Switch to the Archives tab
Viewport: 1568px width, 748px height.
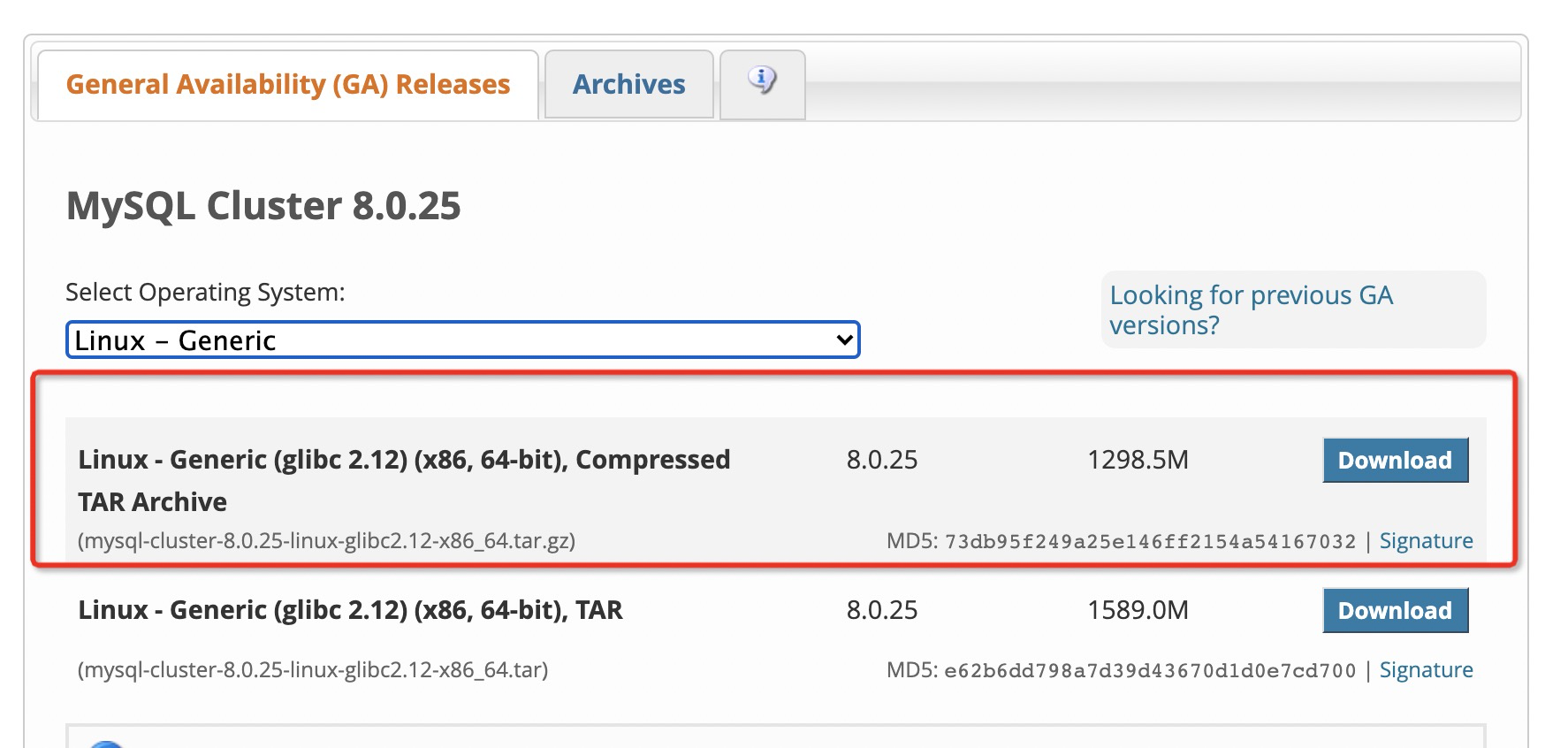(x=628, y=84)
